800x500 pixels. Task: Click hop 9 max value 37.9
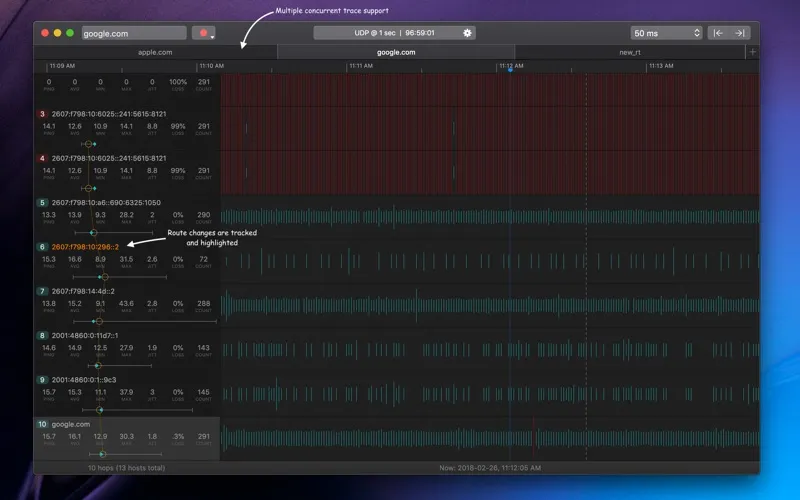(x=126, y=392)
